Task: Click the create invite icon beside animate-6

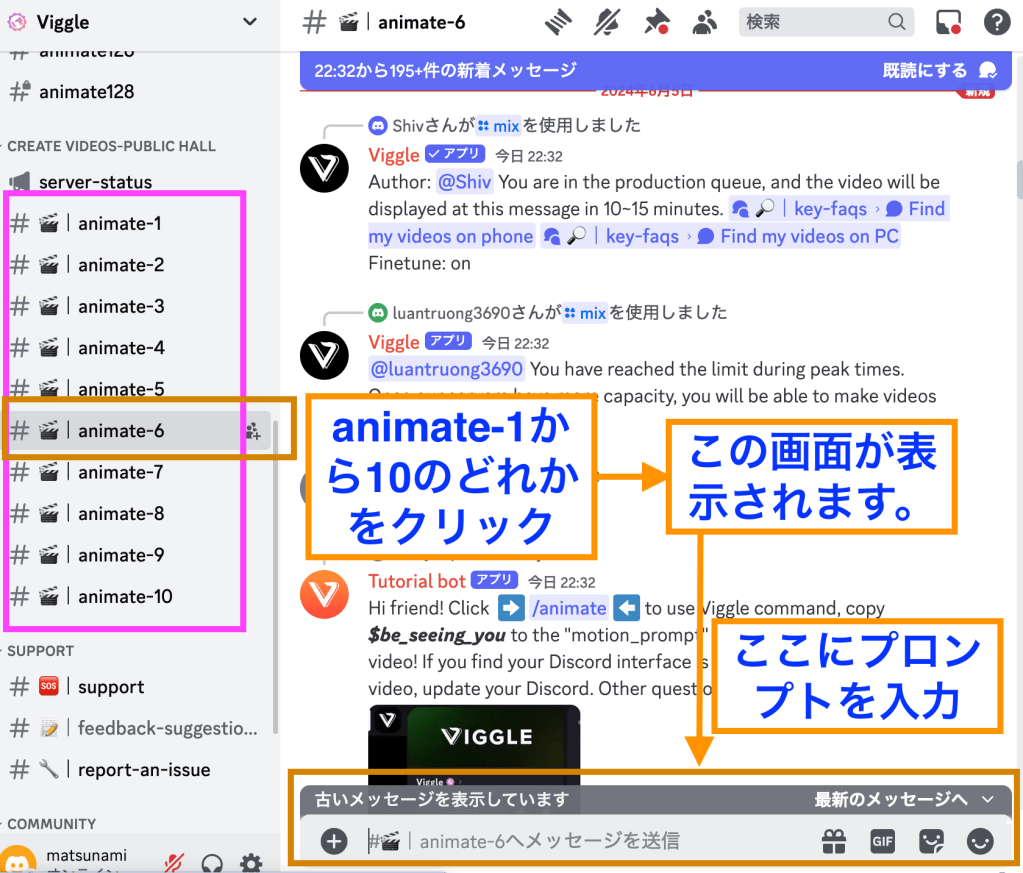Action: click(253, 432)
